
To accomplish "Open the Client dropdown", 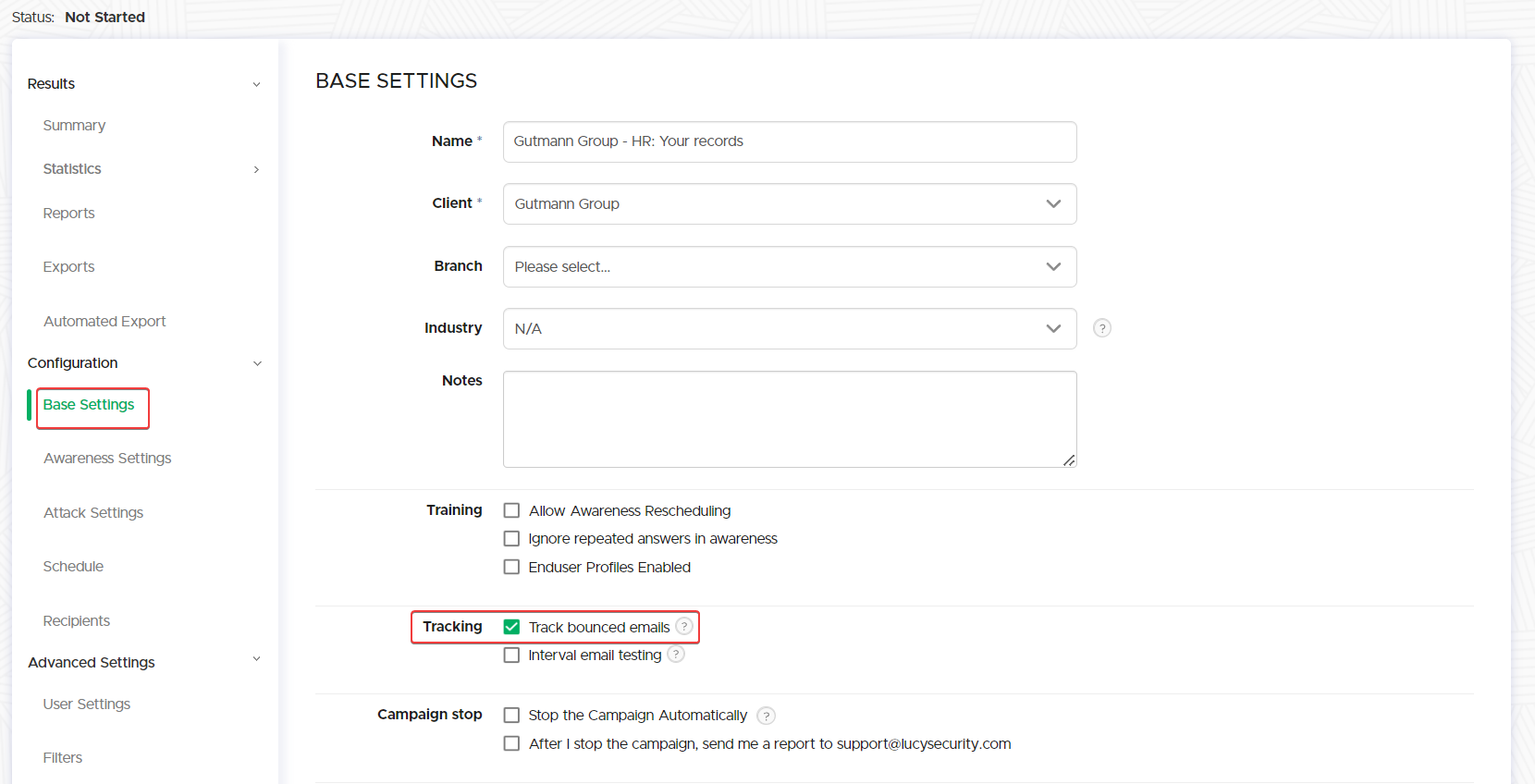I will coord(789,204).
